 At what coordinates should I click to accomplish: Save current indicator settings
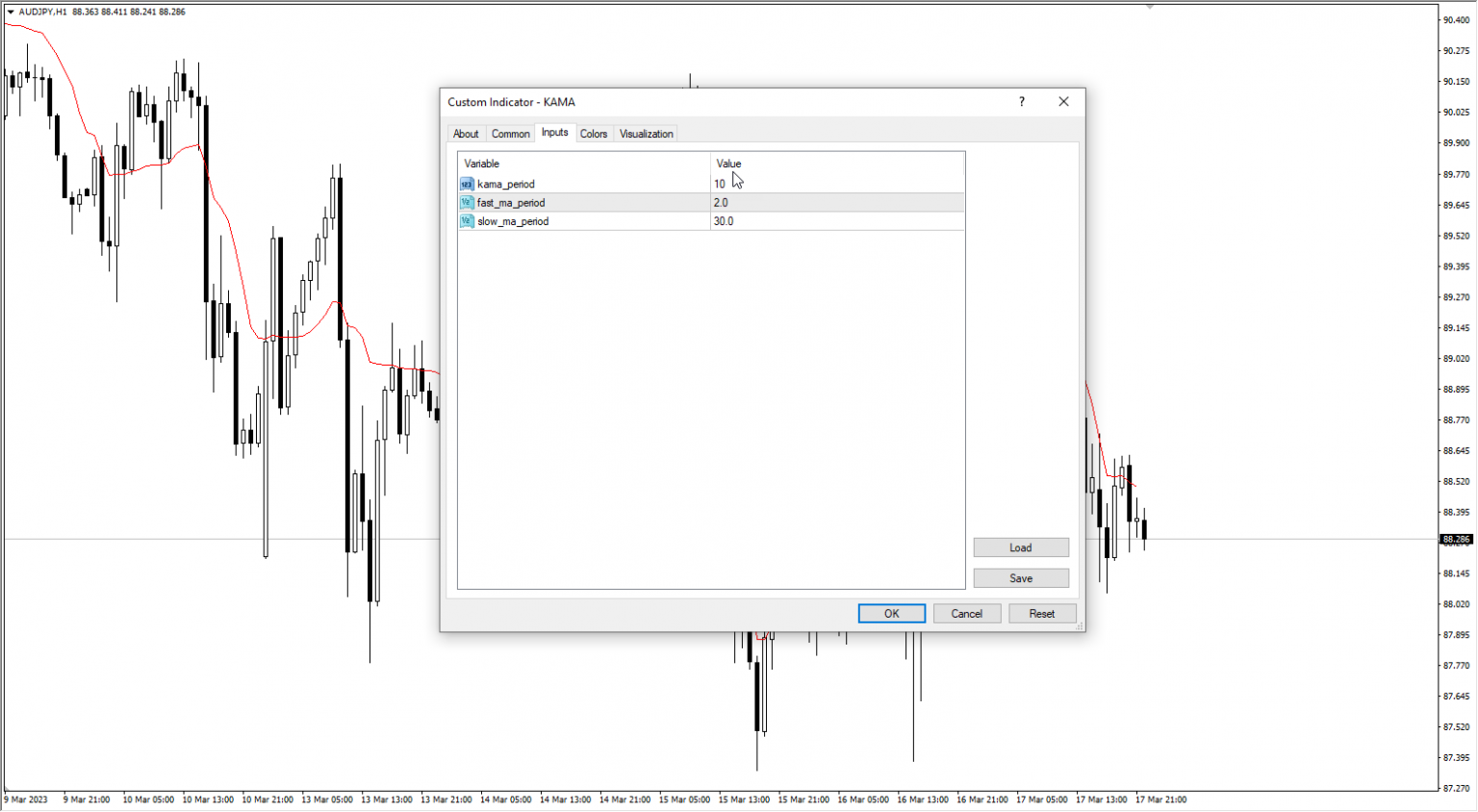1021,577
